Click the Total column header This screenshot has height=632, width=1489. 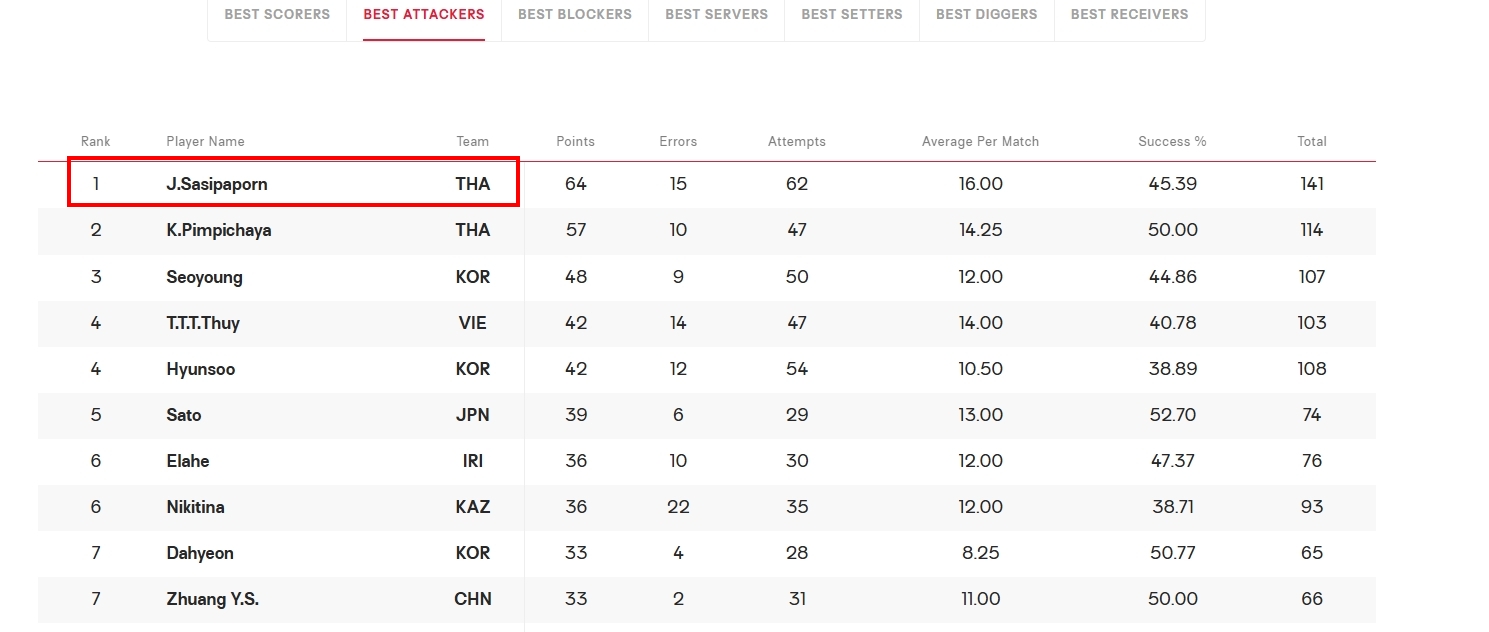[1312, 142]
